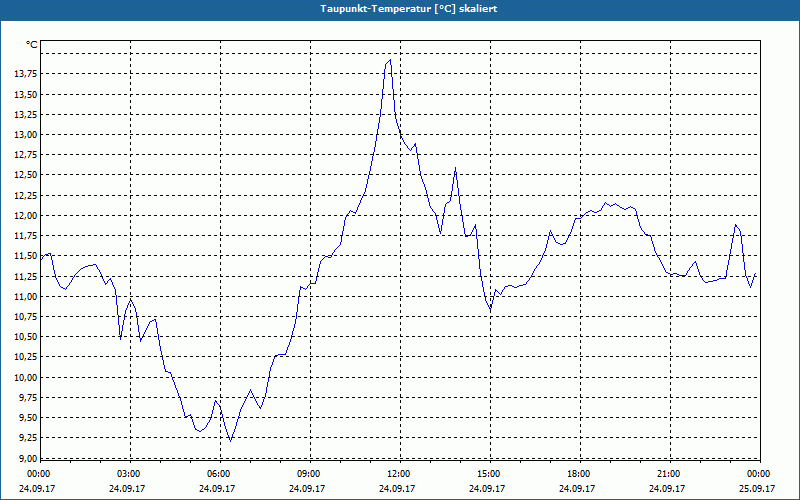800x500 pixels.
Task: Select the 06:00 time label
Action: pyautogui.click(x=219, y=474)
